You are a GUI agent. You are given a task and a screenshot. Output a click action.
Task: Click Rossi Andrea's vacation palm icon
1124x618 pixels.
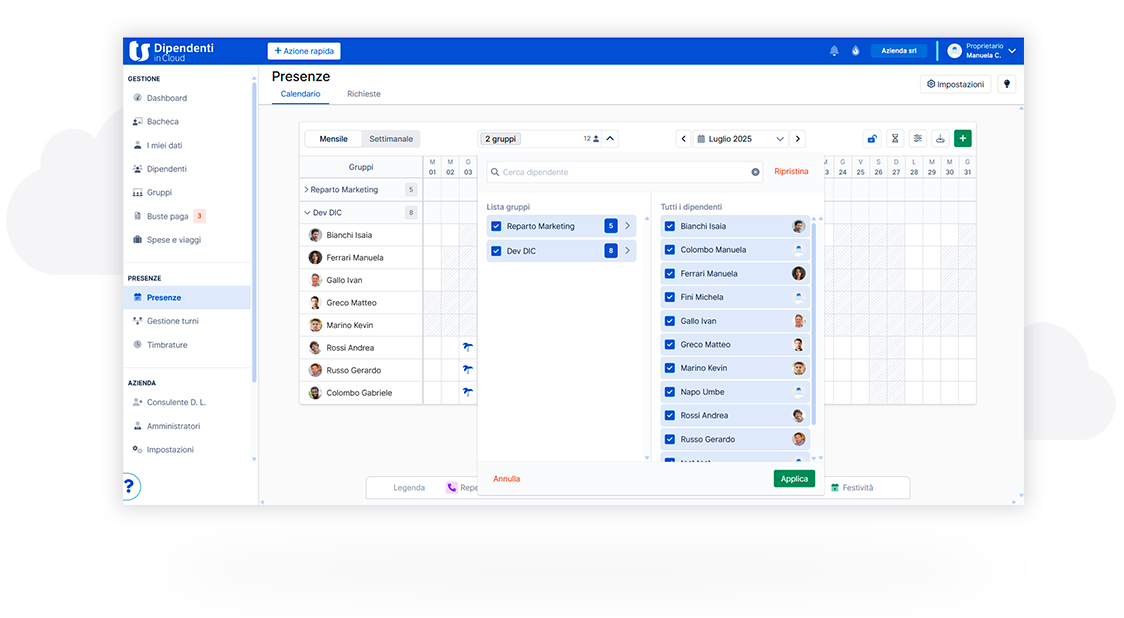click(x=467, y=347)
